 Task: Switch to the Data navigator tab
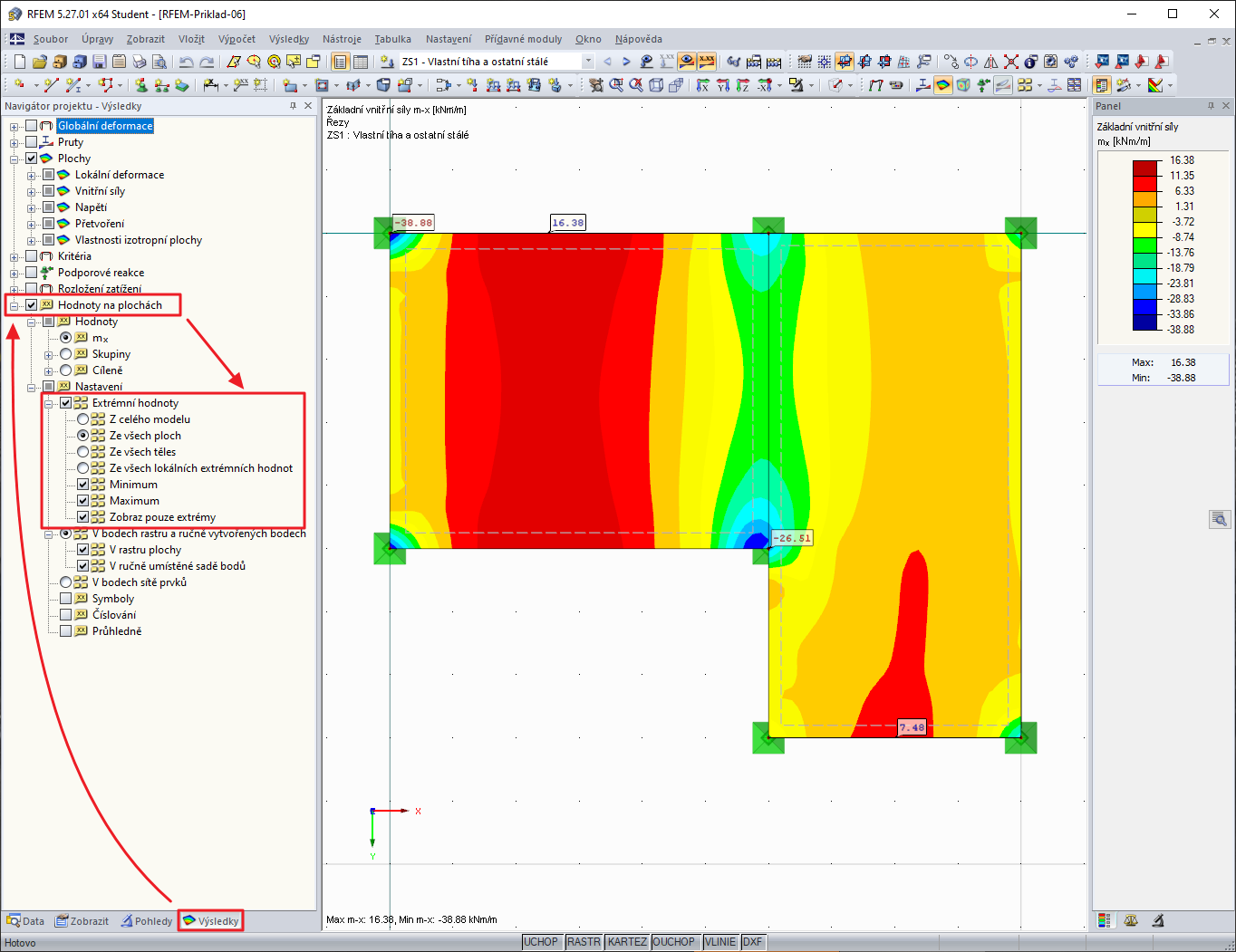[x=25, y=921]
